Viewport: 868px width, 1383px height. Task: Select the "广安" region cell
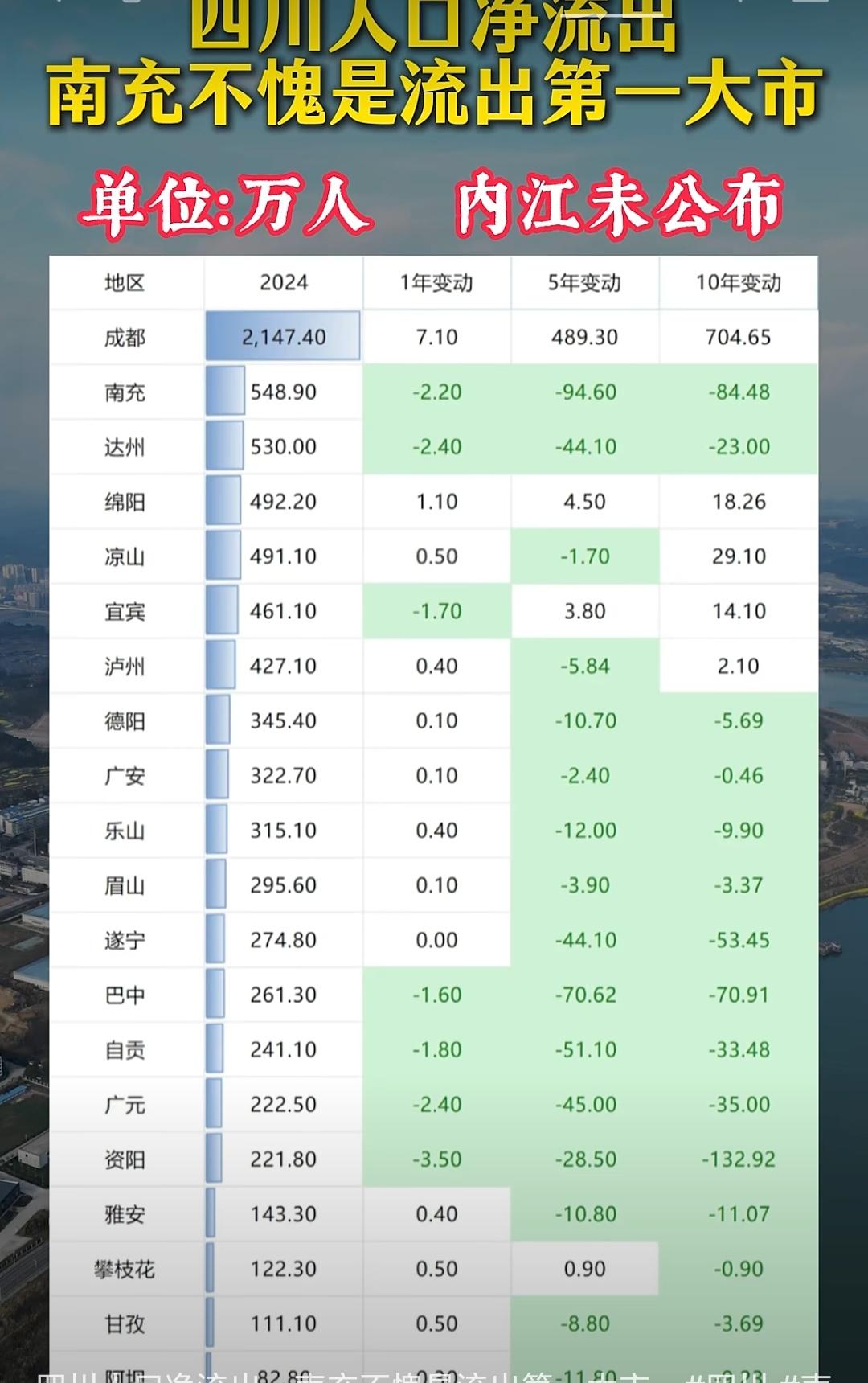tap(125, 775)
